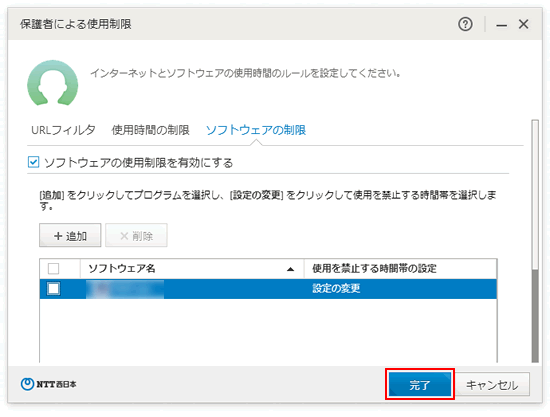Click 使用を禁止する時間帯の設定 column header
This screenshot has height=417, width=550.
tap(400, 269)
